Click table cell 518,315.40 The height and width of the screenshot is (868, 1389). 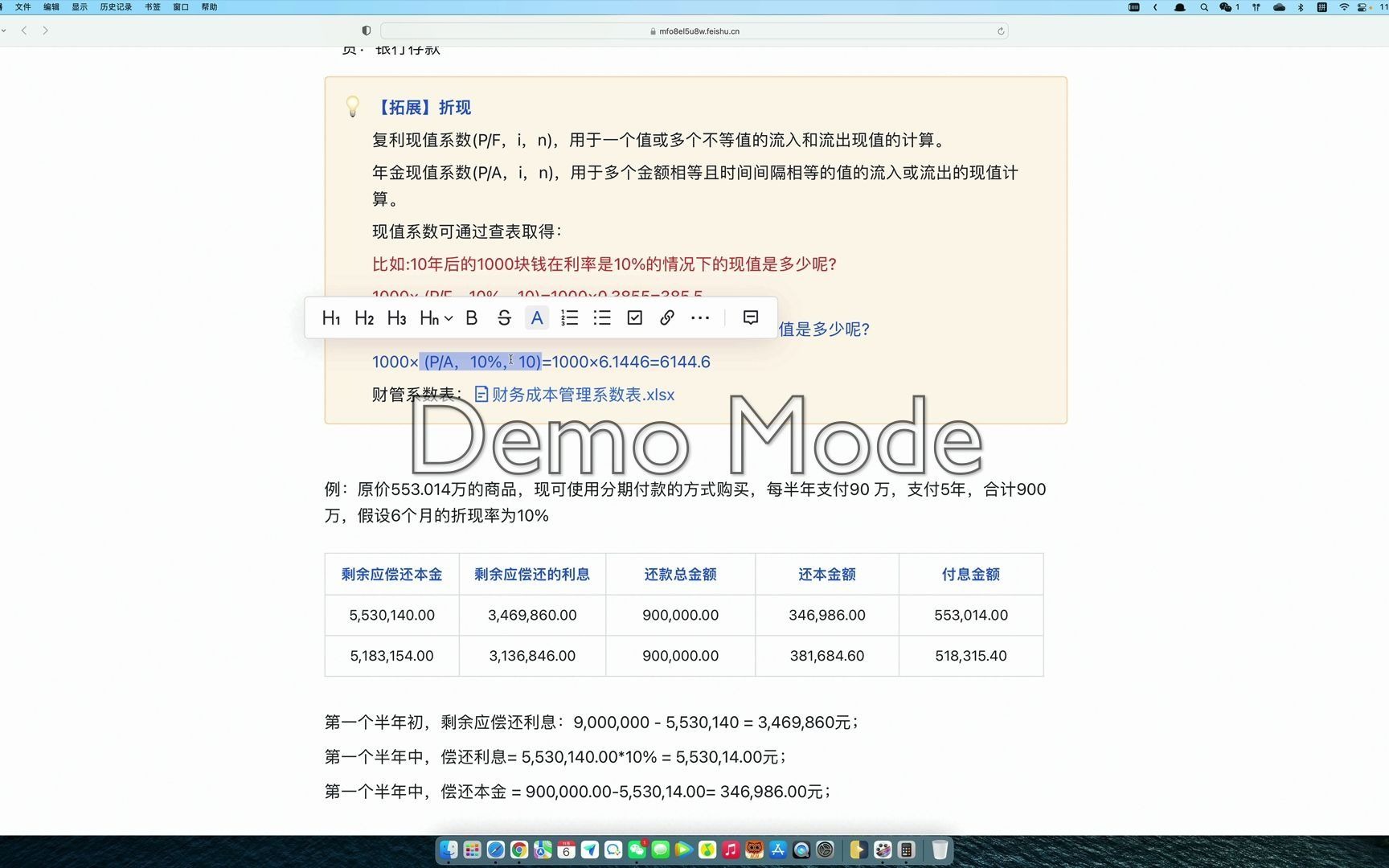(971, 656)
